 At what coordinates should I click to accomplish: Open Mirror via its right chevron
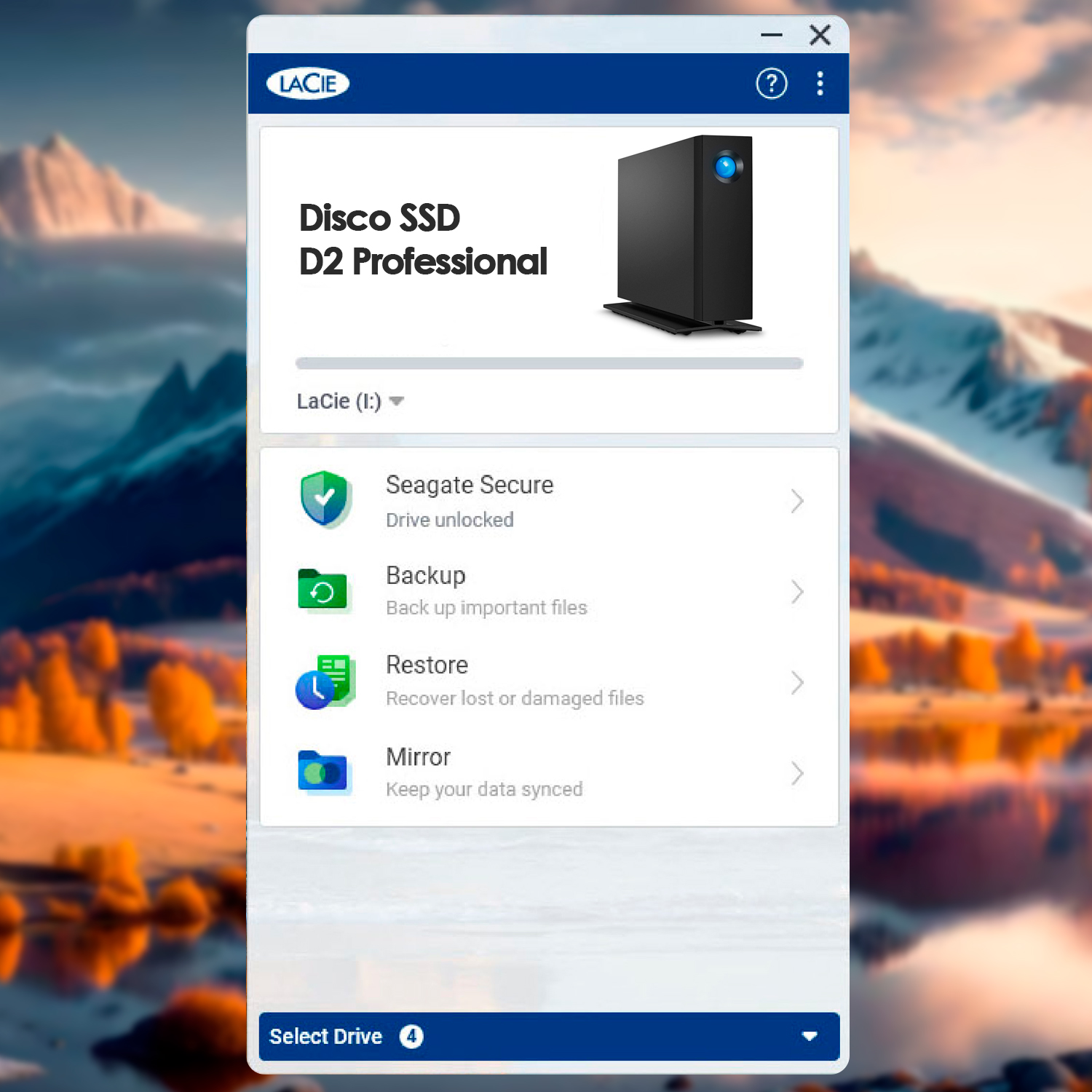pyautogui.click(x=797, y=773)
